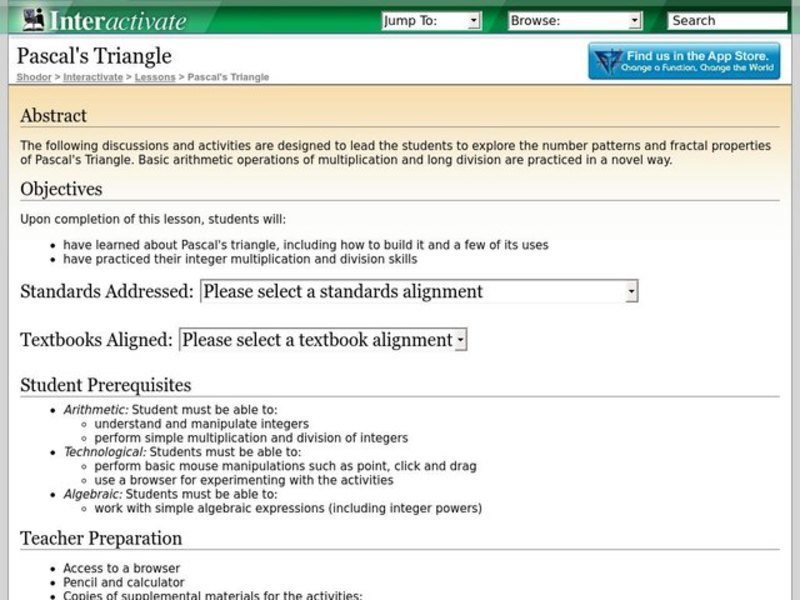Follow the Shodor breadcrumb link
This screenshot has width=800, height=600.
[x=31, y=76]
